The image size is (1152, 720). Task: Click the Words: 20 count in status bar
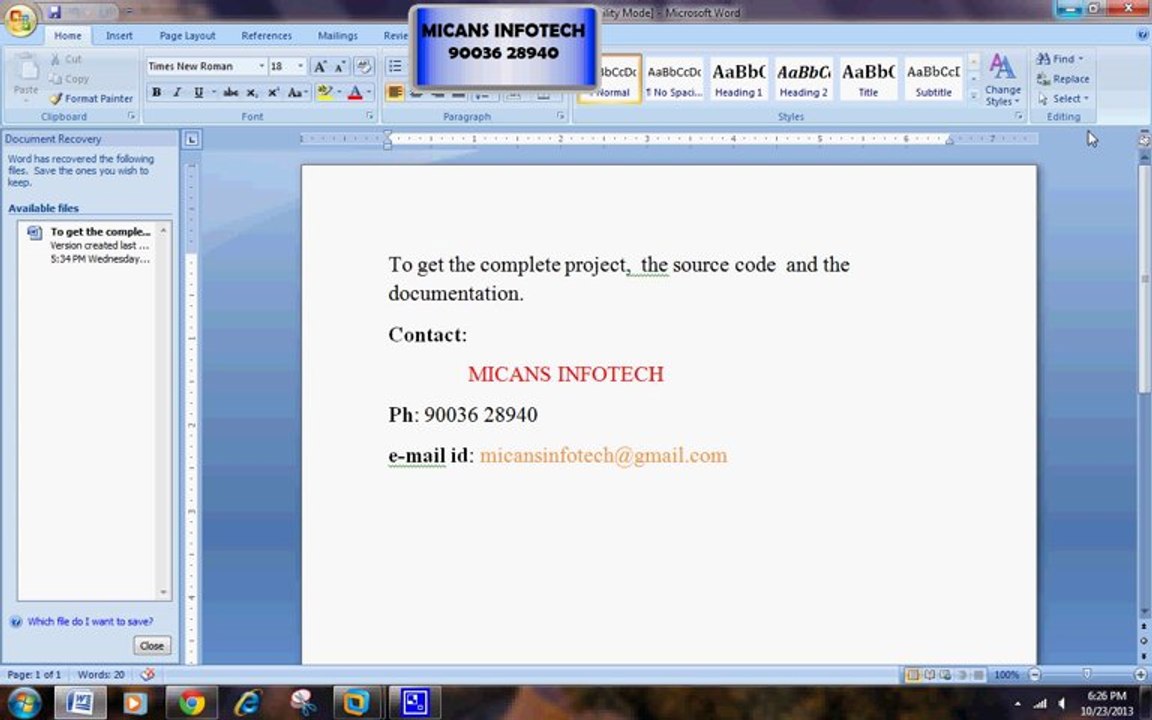(101, 674)
